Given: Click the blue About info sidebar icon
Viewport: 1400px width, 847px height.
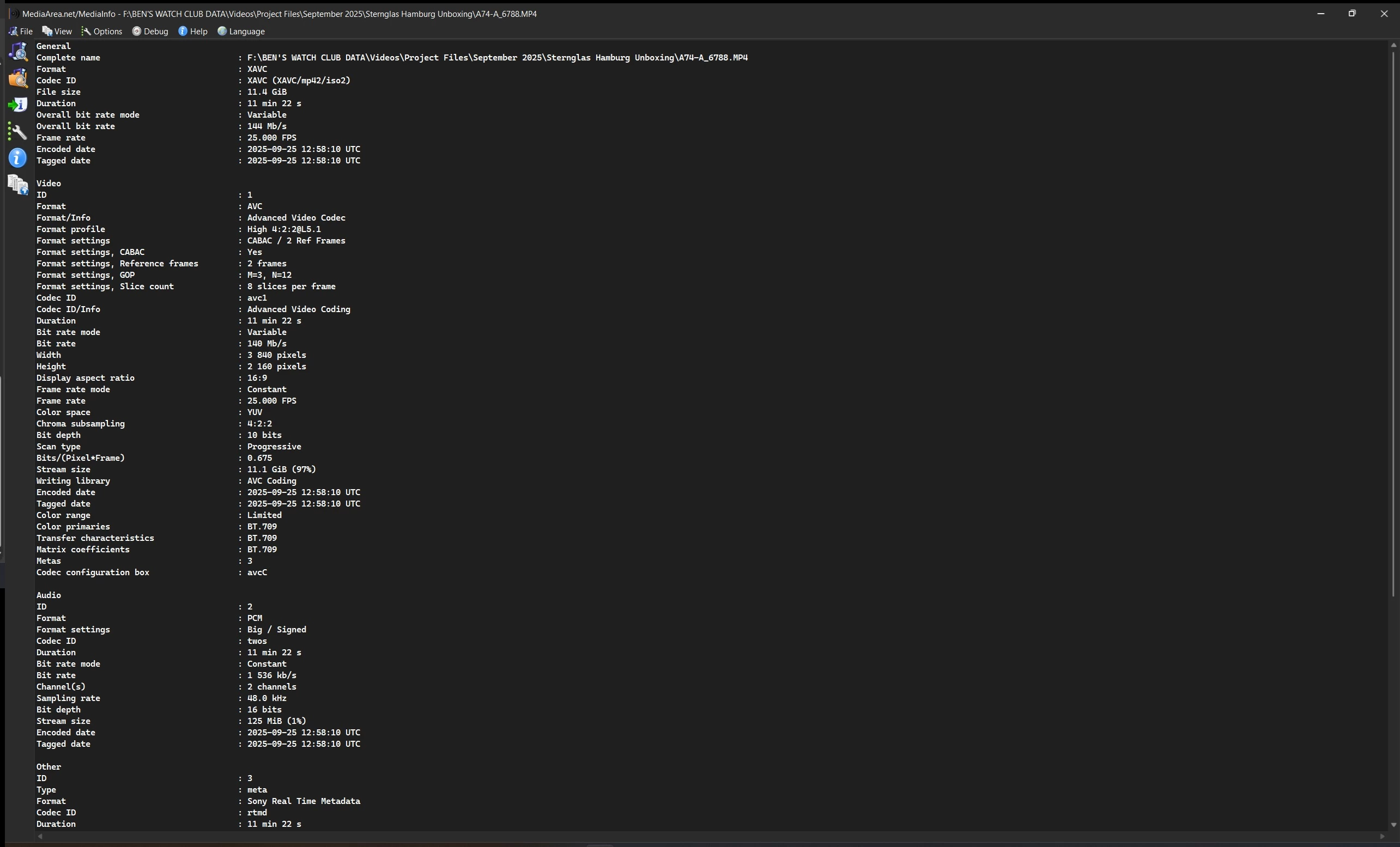Looking at the screenshot, I should pos(17,158).
